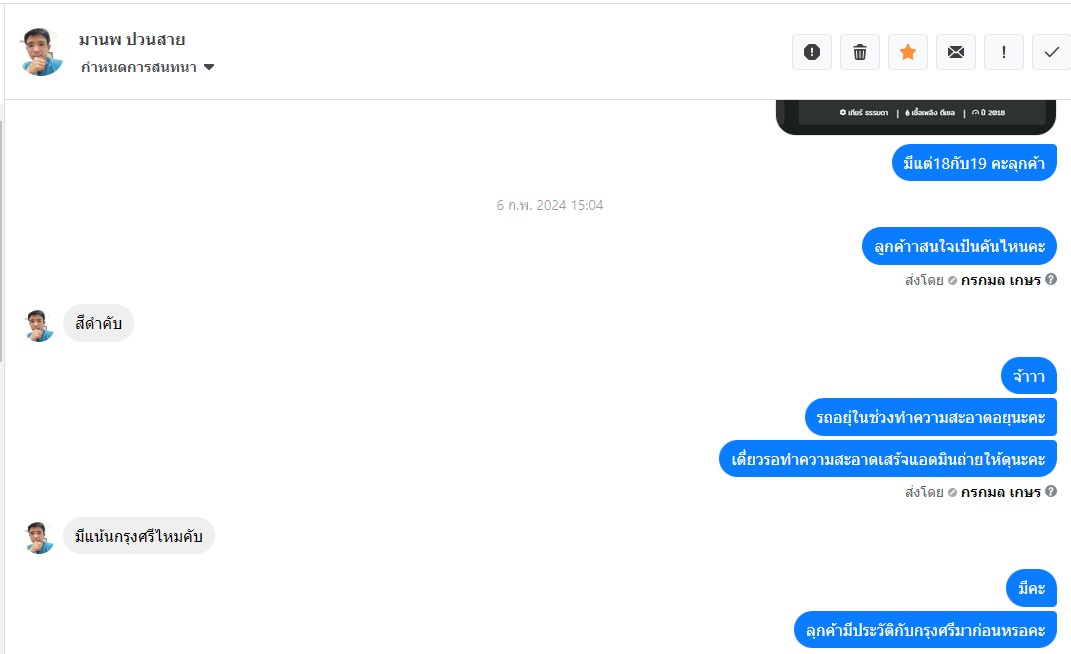This screenshot has height=654, width=1071.
Task: Delete conversation with the trash icon
Action: (860, 52)
